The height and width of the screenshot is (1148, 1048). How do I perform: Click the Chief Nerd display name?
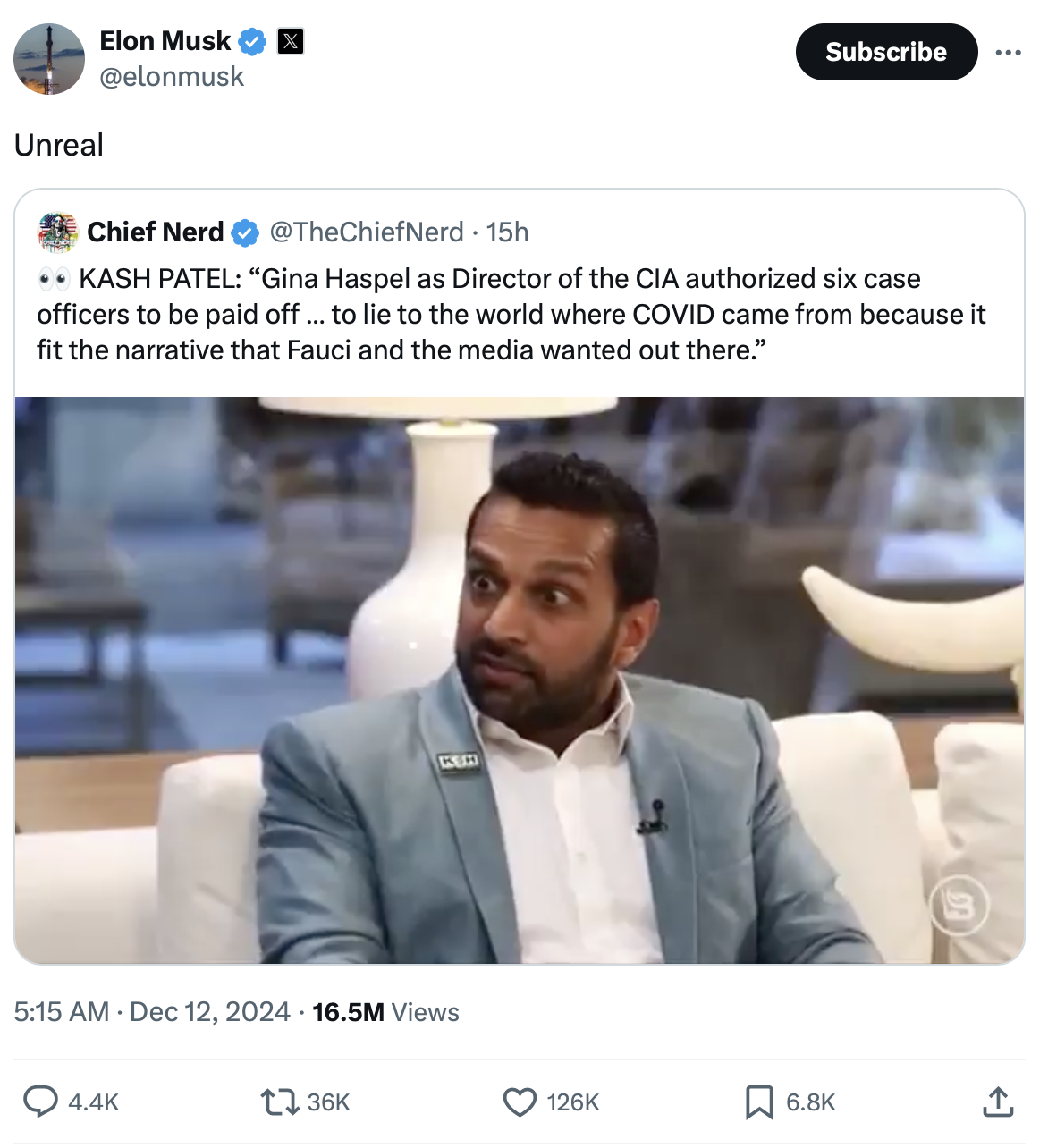click(x=156, y=232)
